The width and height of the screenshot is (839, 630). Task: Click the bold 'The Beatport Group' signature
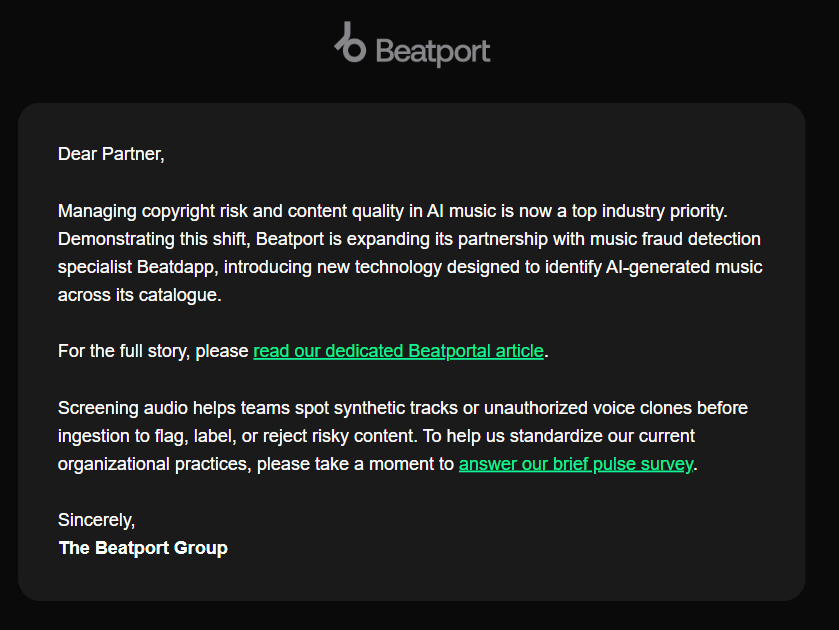143,548
